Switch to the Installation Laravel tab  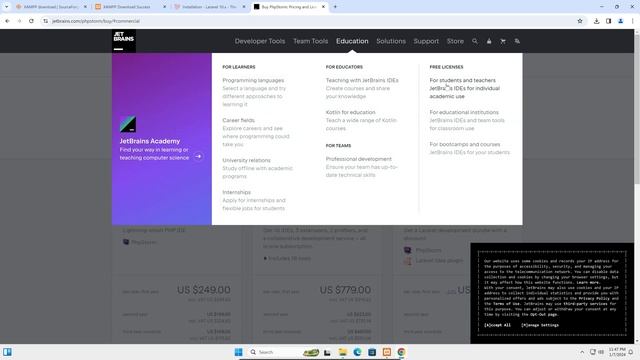(x=210, y=7)
